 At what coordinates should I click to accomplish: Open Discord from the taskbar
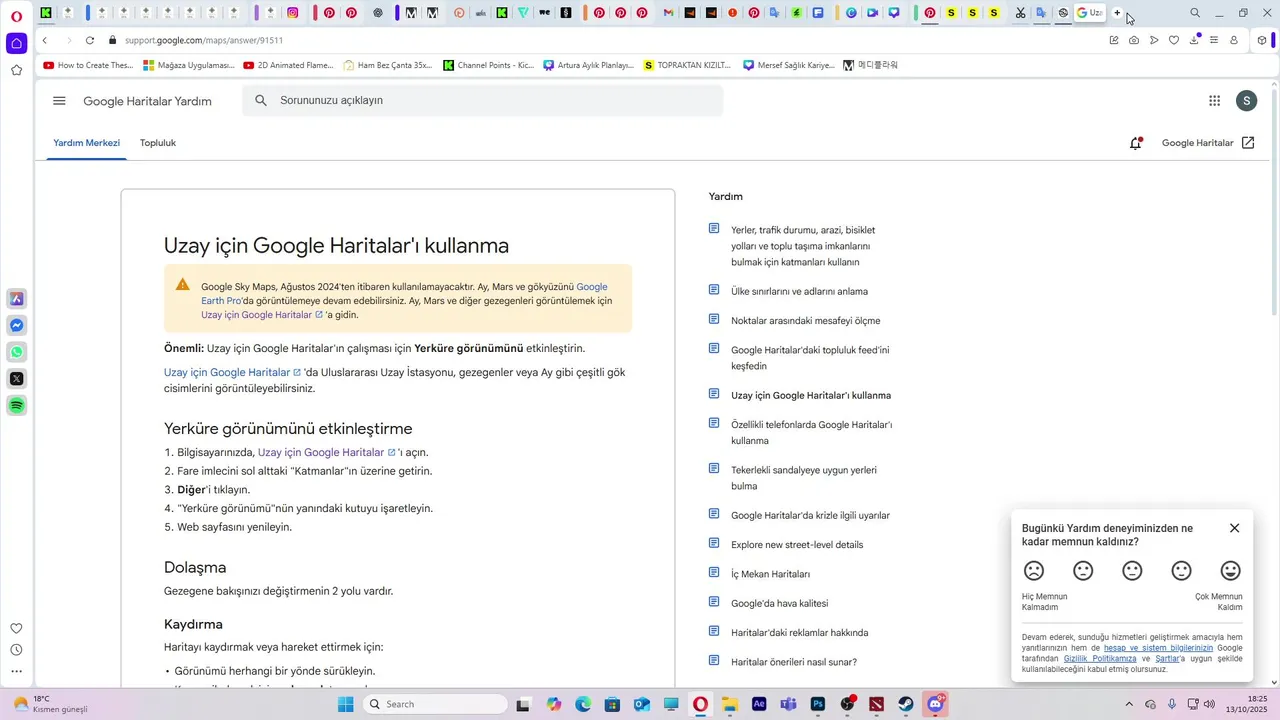pos(935,704)
